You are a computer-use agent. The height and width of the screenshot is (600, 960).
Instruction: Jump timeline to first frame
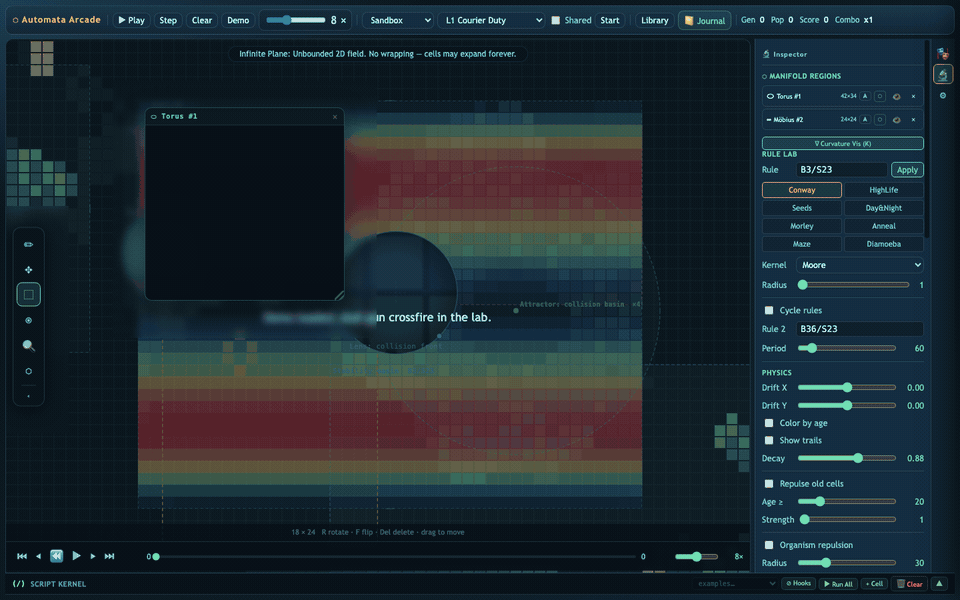pyautogui.click(x=22, y=556)
